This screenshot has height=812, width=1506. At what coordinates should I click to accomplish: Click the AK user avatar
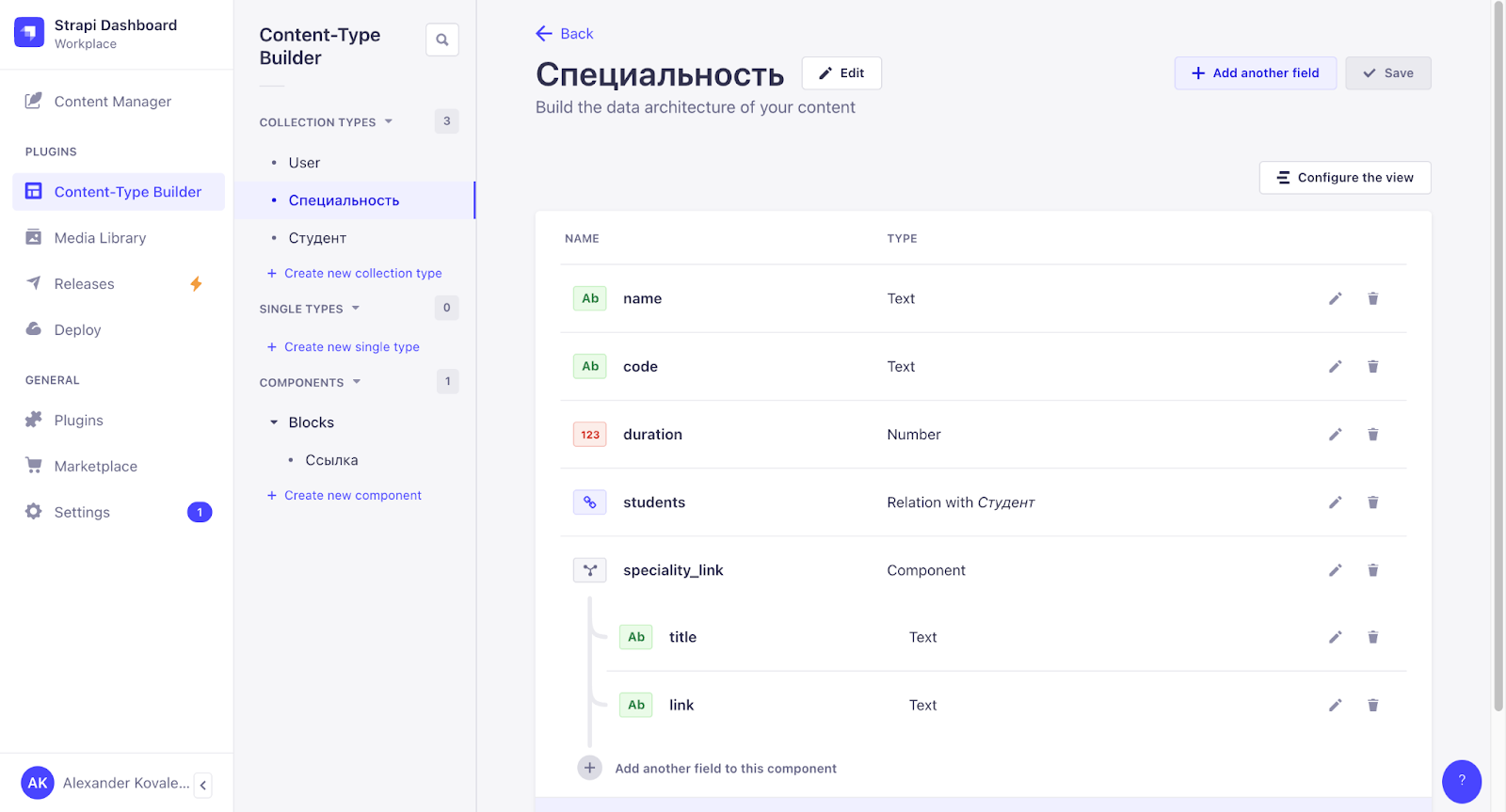38,783
